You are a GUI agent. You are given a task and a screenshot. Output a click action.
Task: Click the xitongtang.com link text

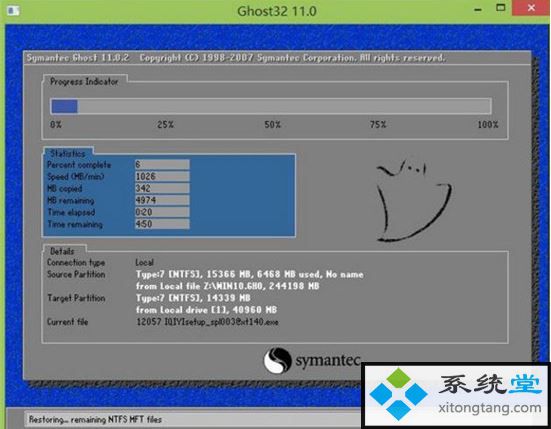pyautogui.click(x=490, y=408)
